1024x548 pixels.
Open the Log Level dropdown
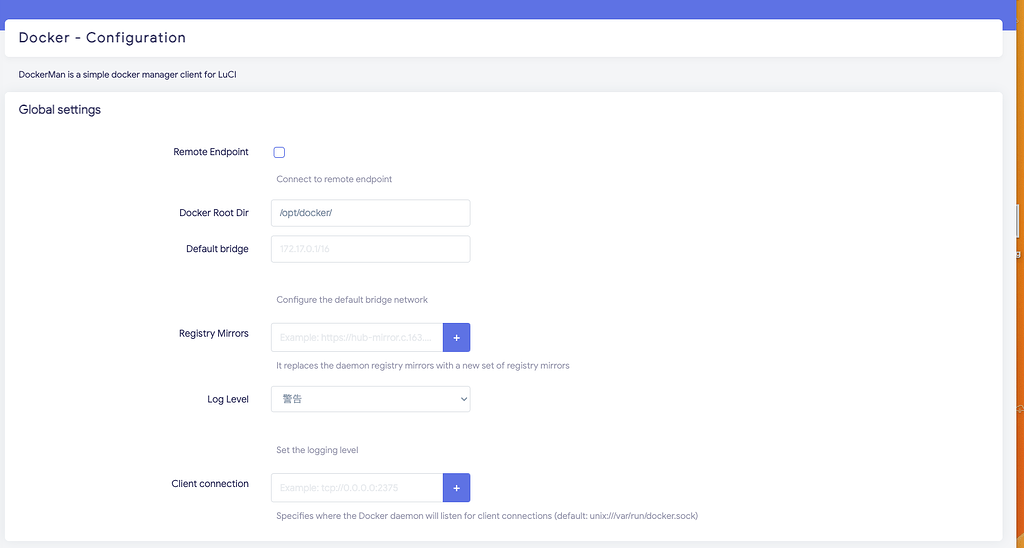coord(370,399)
